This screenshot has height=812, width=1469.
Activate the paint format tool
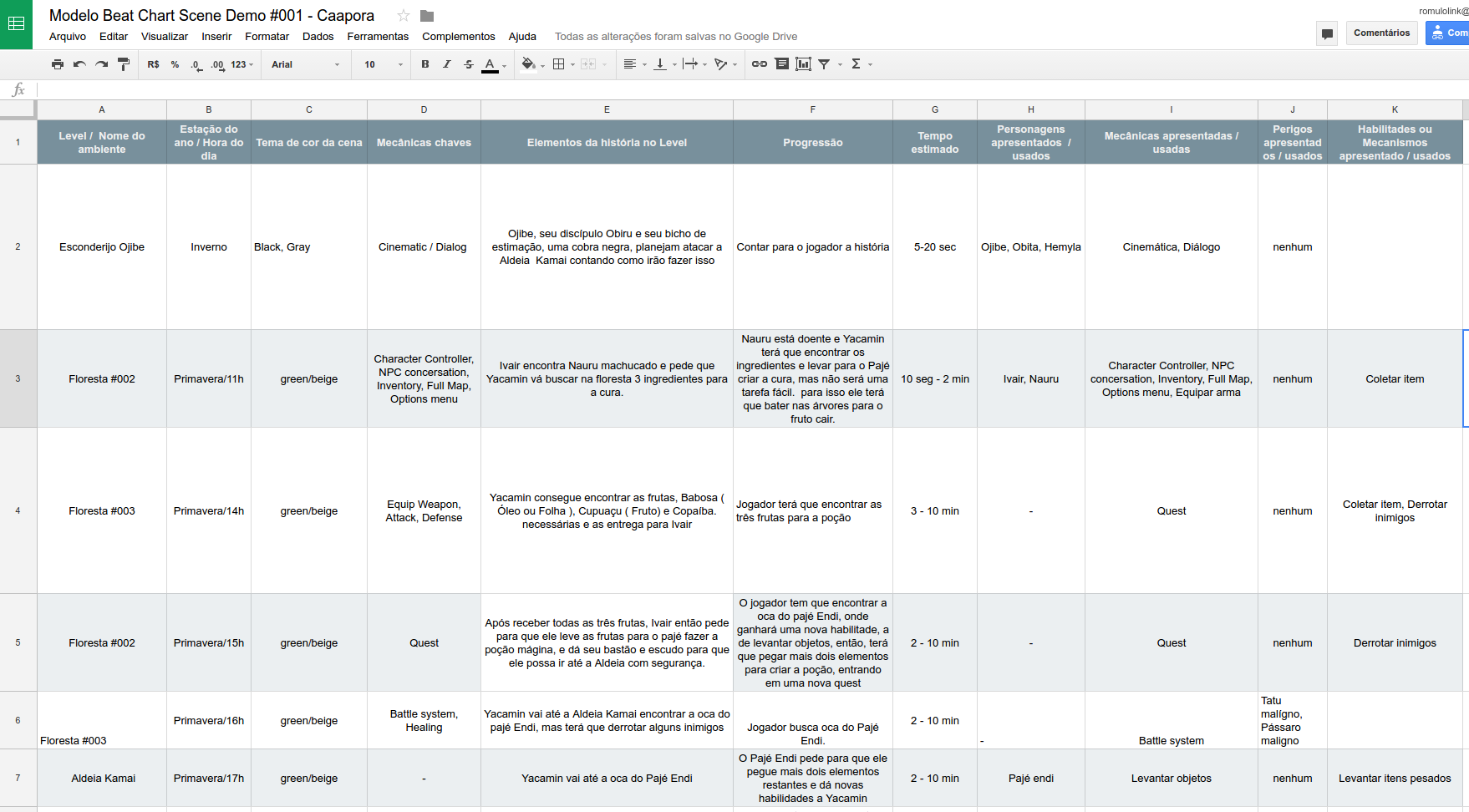point(124,64)
